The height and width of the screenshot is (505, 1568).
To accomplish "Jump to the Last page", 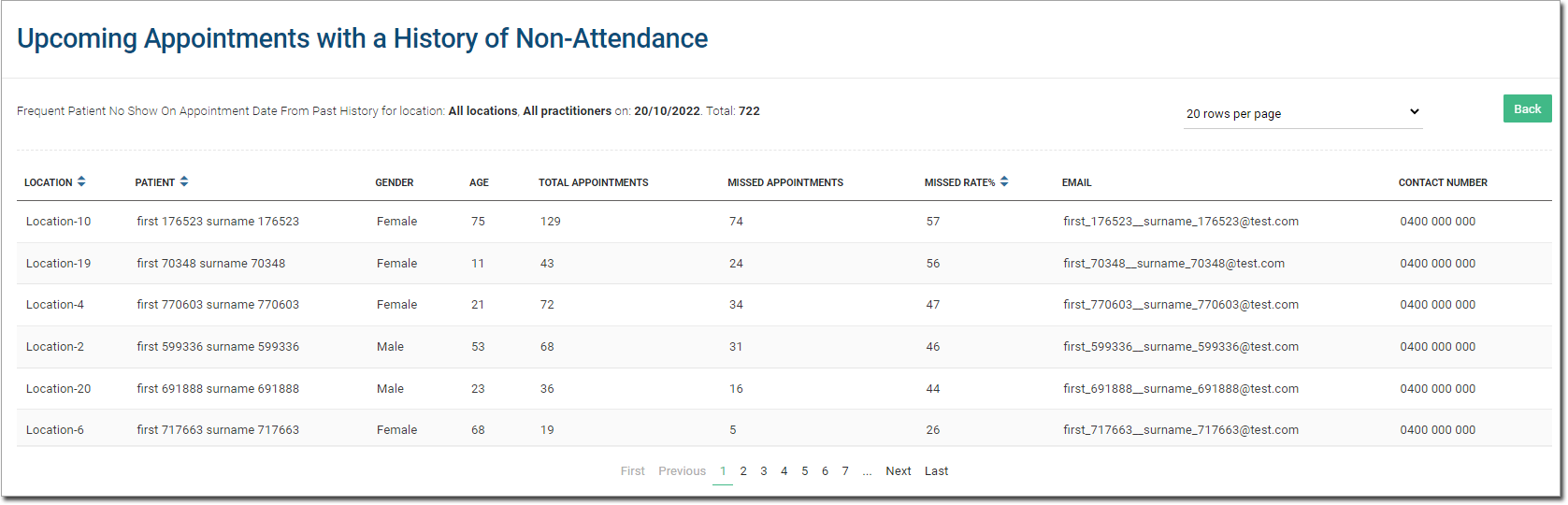I will pos(936,471).
